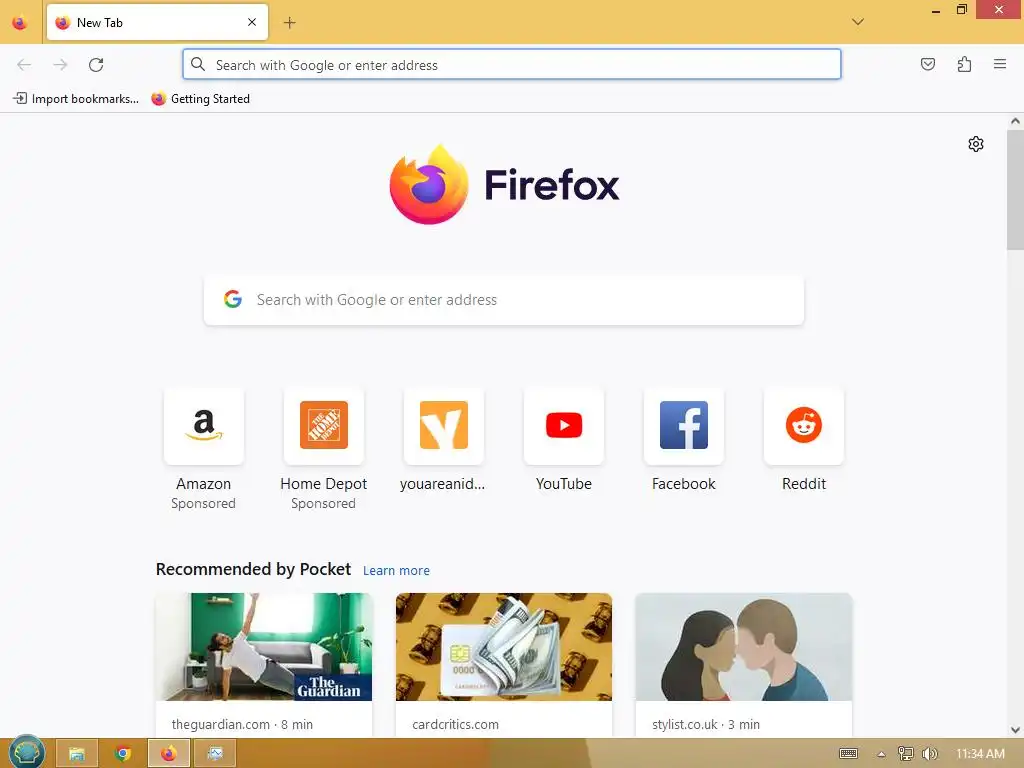Click the vertical scrollbar thumb
The width and height of the screenshot is (1024, 768).
(1015, 189)
